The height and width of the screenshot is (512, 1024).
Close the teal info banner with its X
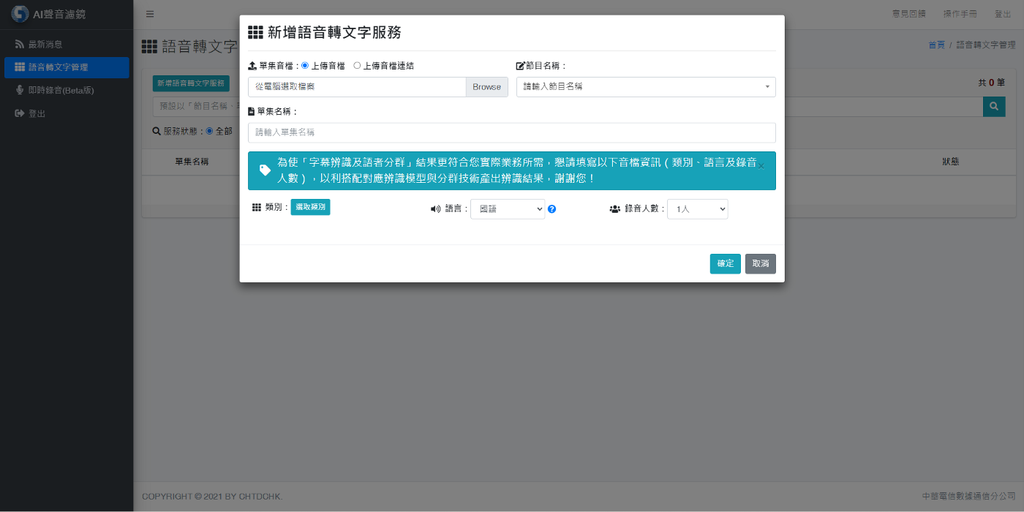[761, 167]
